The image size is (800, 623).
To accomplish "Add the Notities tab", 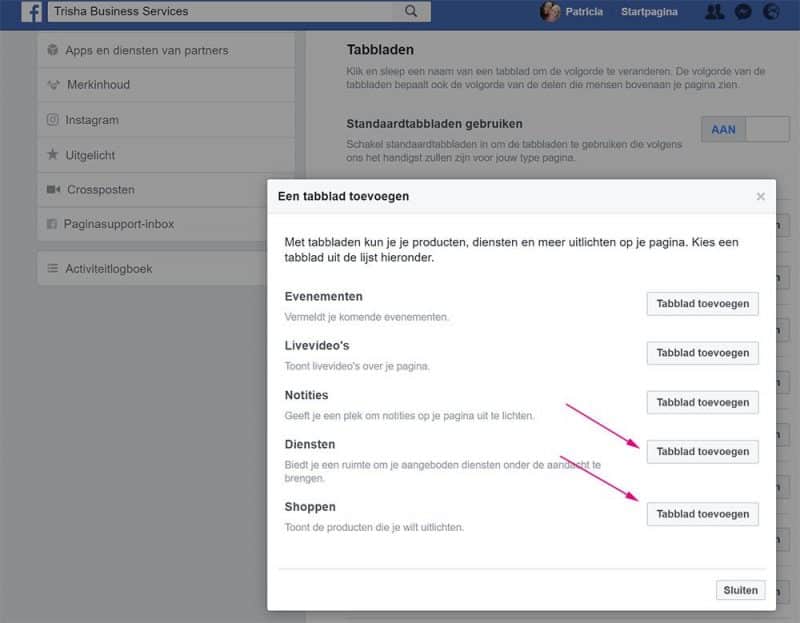I will pos(703,403).
